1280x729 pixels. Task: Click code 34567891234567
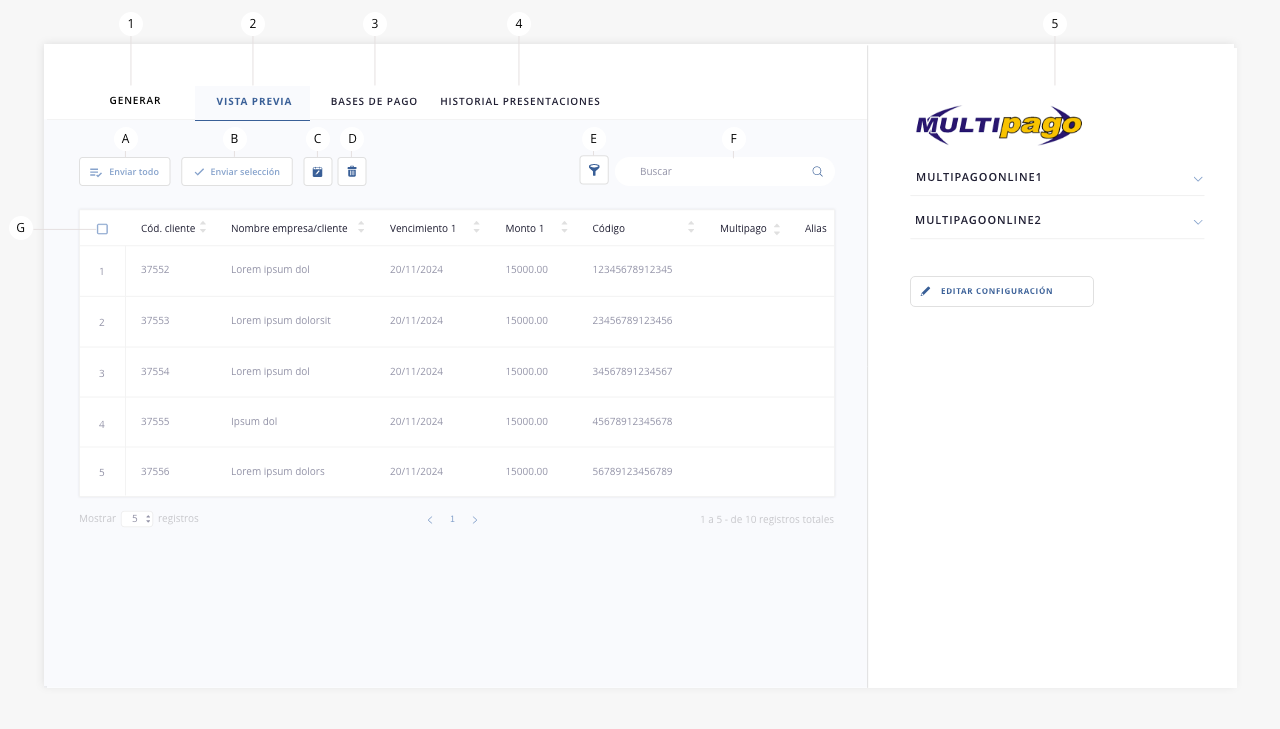632,372
